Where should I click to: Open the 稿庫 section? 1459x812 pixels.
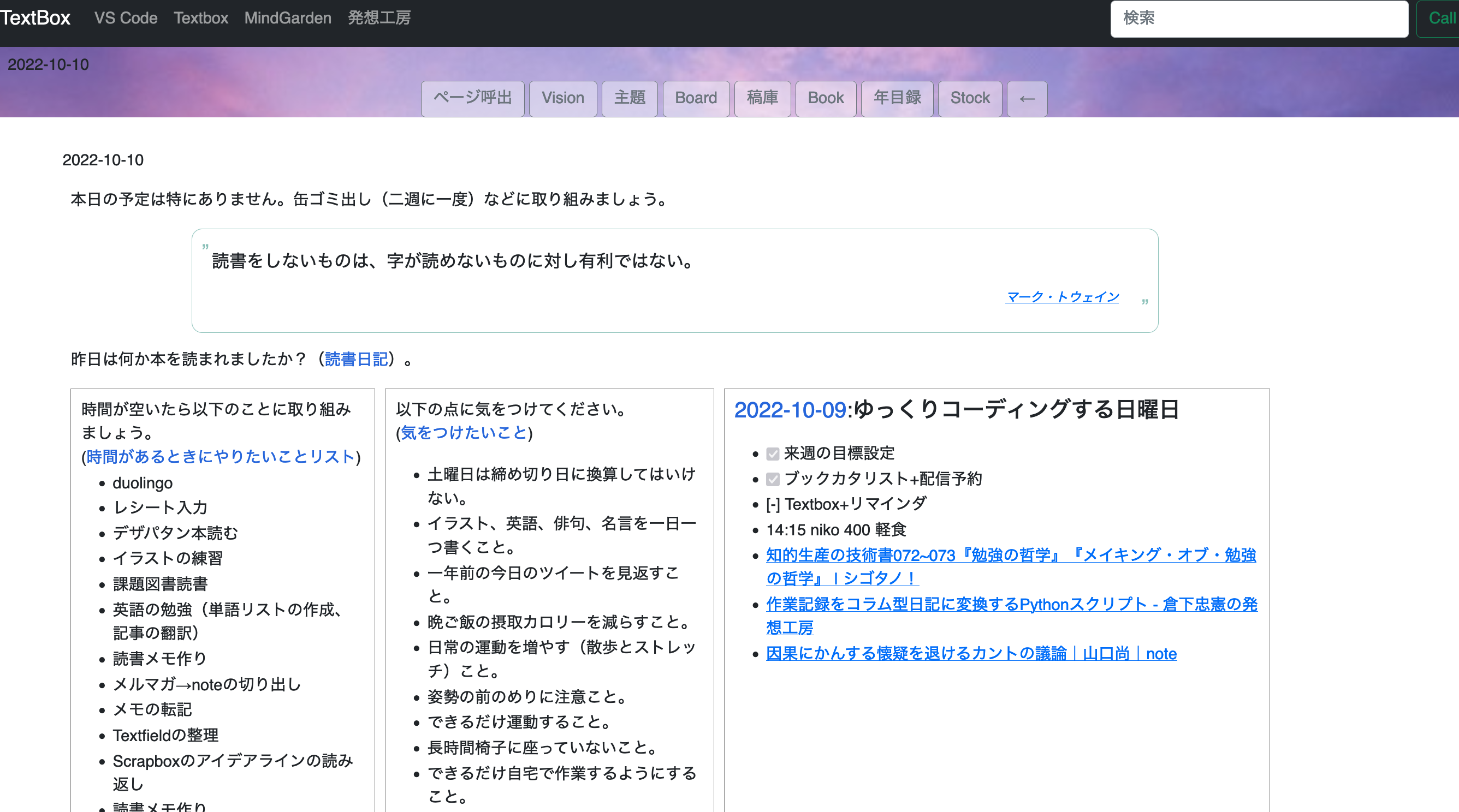[762, 98]
